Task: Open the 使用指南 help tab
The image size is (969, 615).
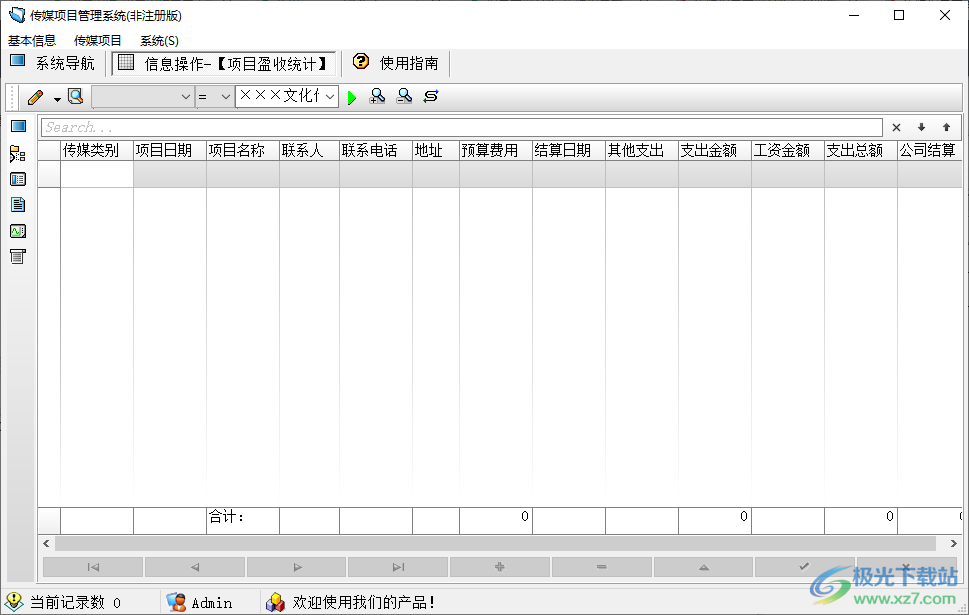Action: point(396,63)
